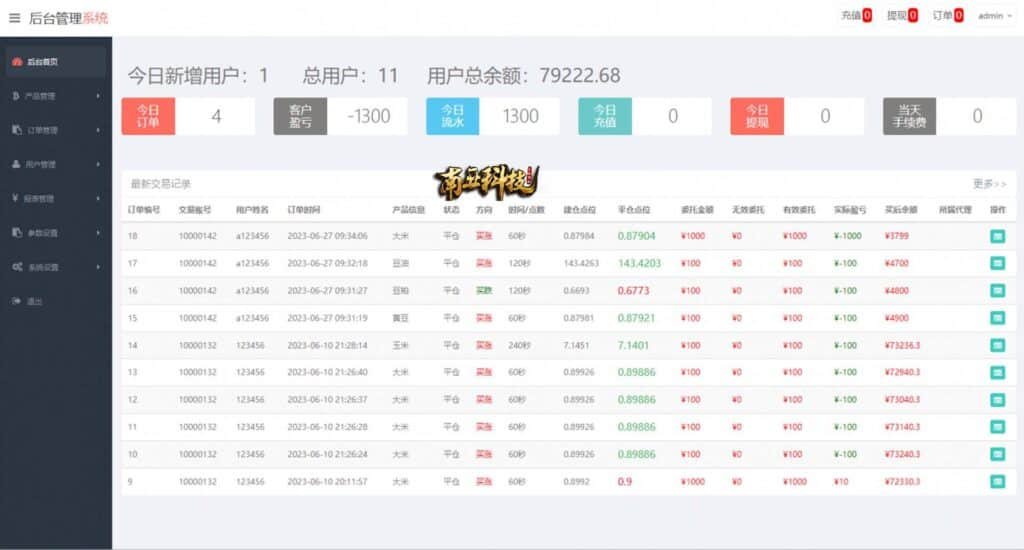Click action icon for order 9
This screenshot has width=1024, height=550.
pyautogui.click(x=997, y=481)
